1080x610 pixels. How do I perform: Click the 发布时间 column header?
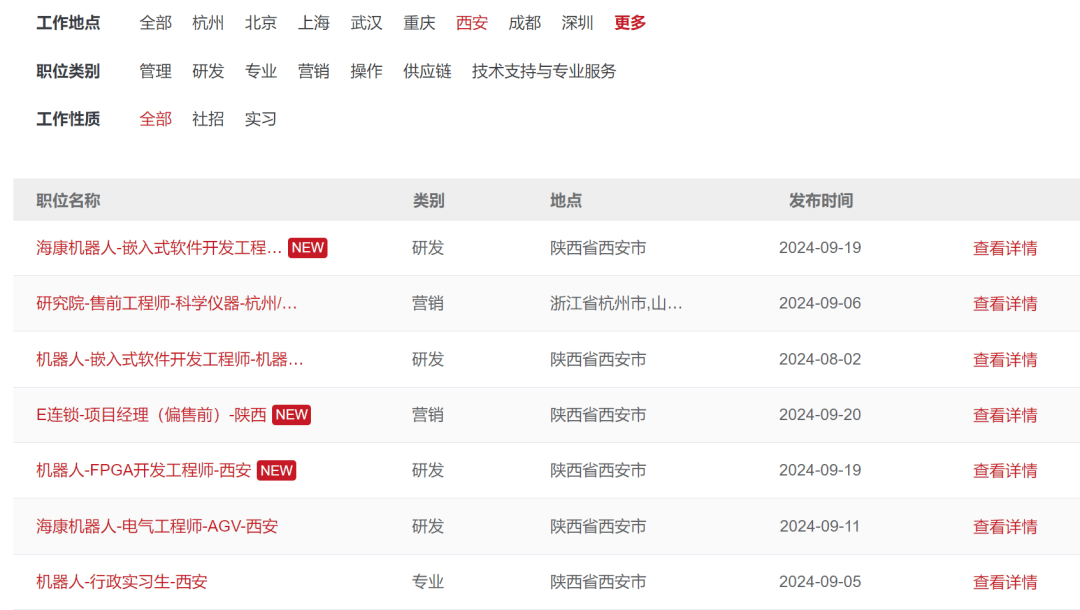click(x=821, y=200)
